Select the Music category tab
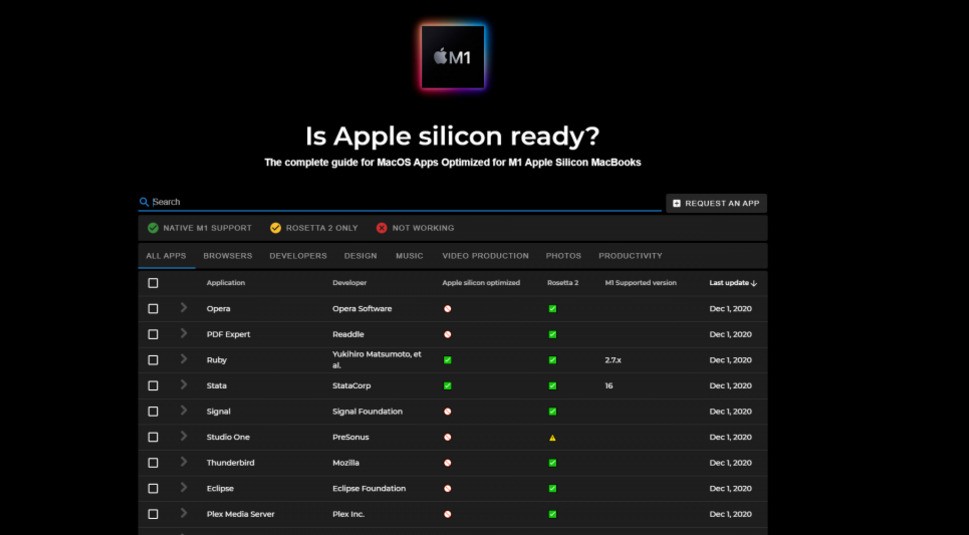 pyautogui.click(x=409, y=256)
